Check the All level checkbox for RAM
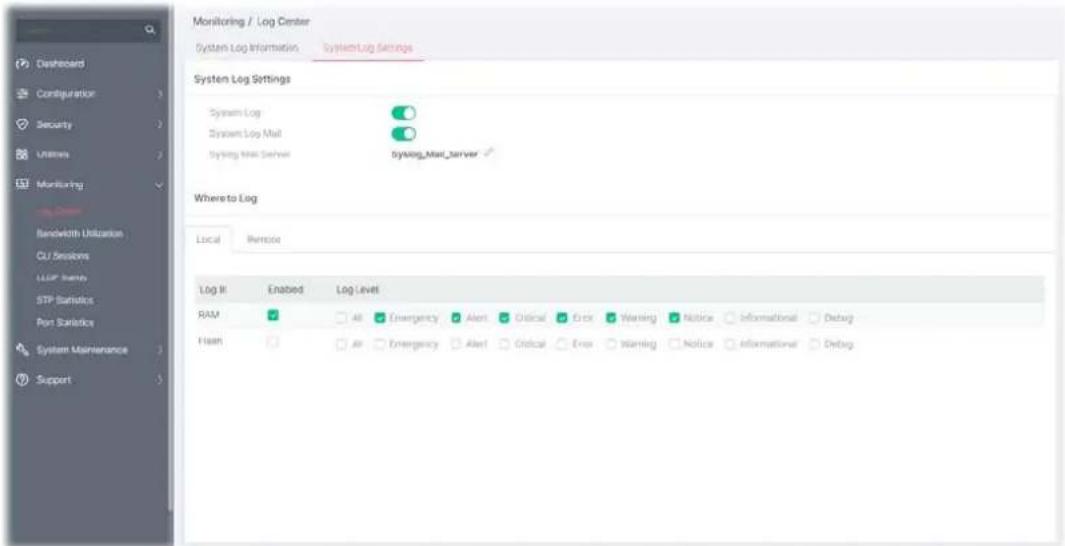The width and height of the screenshot is (1065, 546). click(342, 317)
